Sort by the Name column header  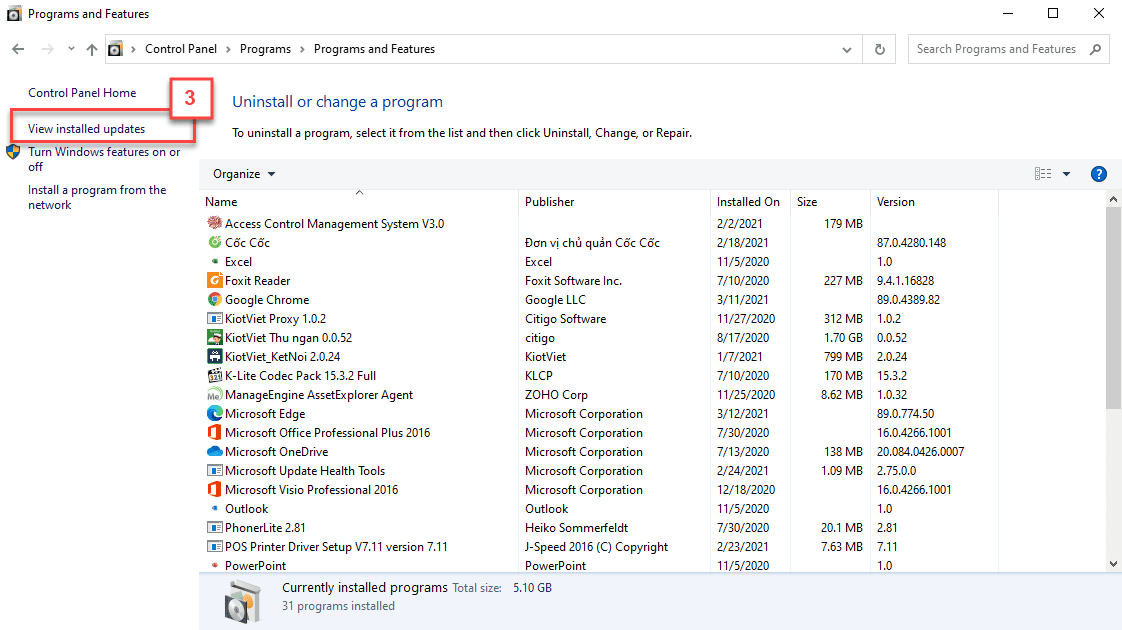pyautogui.click(x=359, y=202)
